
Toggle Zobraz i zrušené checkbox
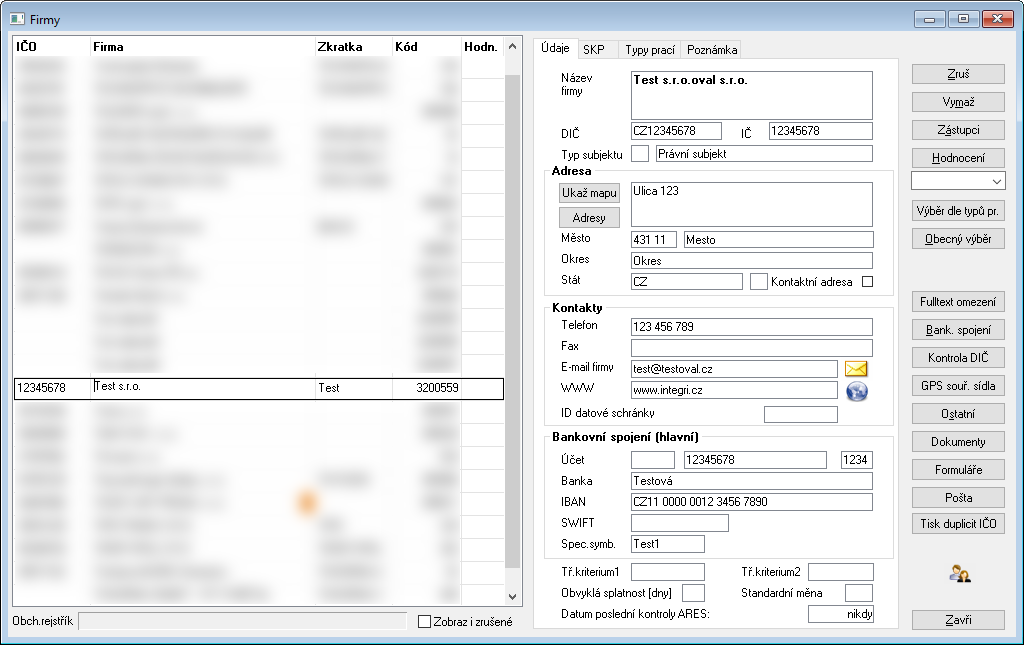pos(424,621)
